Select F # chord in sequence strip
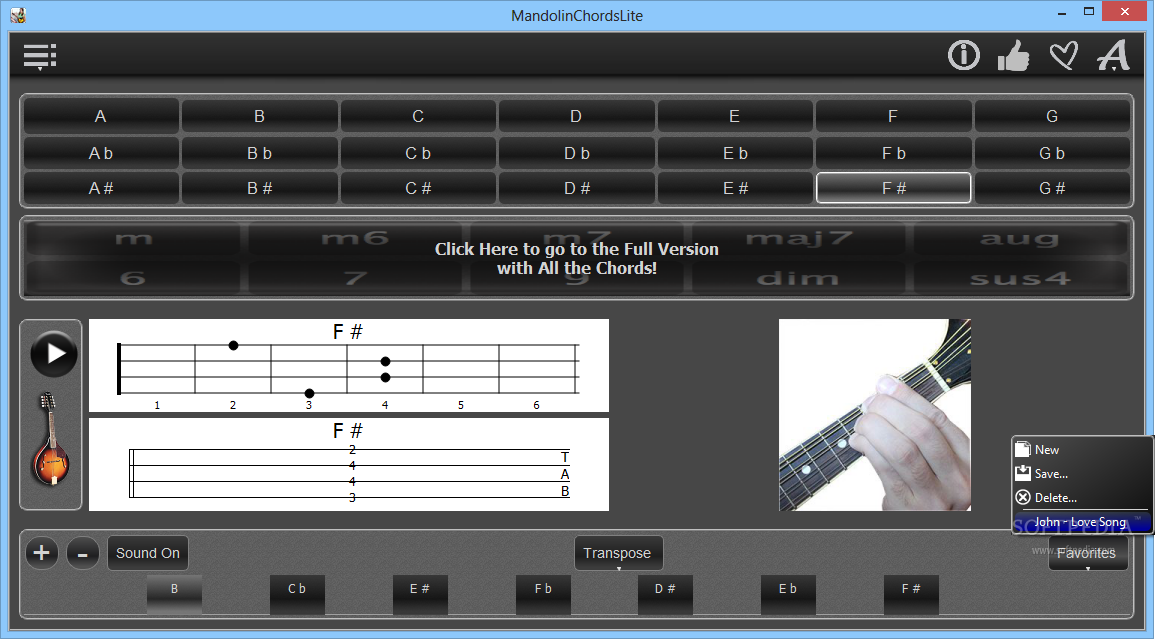The height and width of the screenshot is (639, 1155). click(911, 595)
